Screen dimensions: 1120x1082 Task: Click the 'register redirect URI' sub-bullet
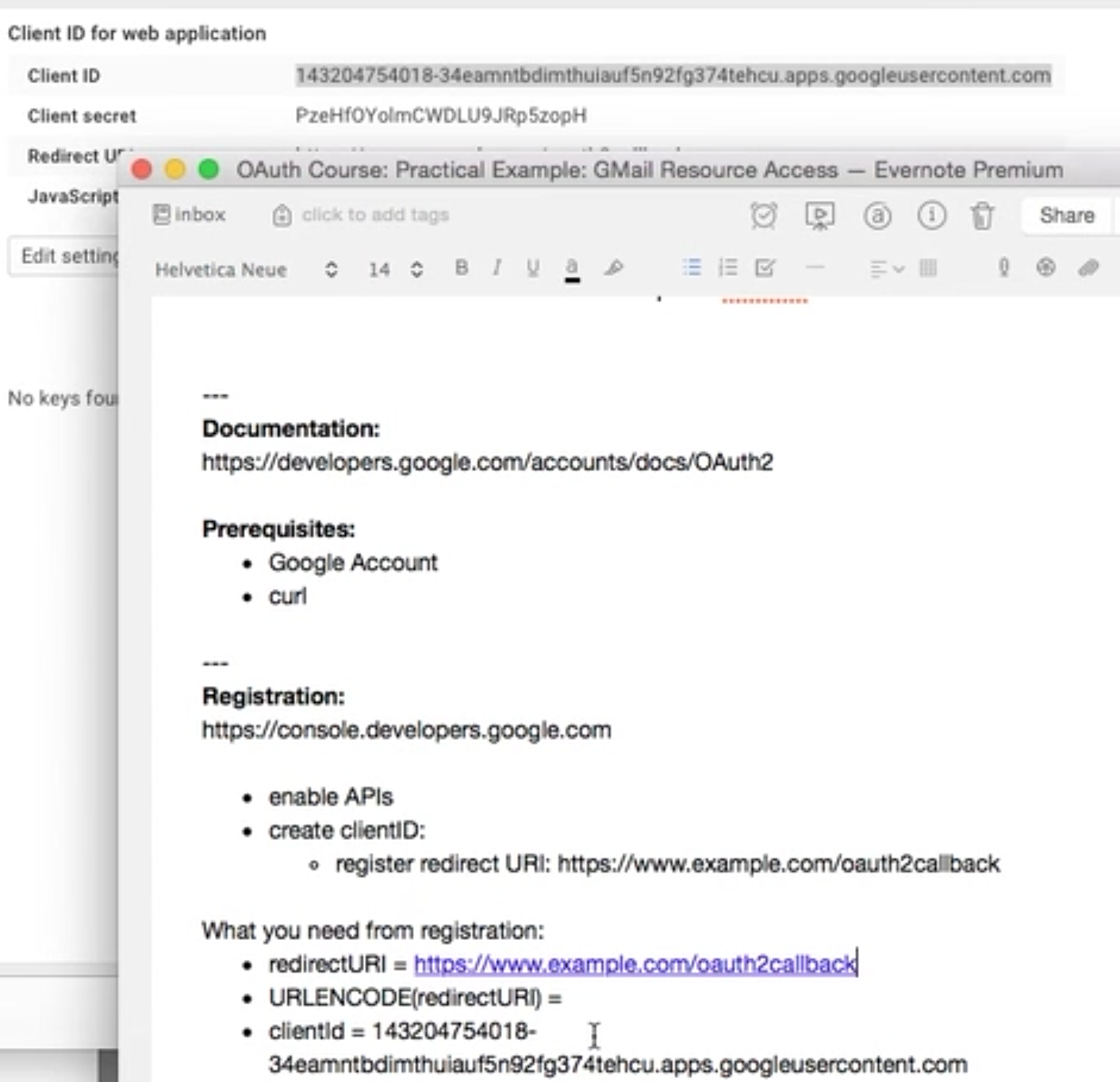tap(667, 864)
